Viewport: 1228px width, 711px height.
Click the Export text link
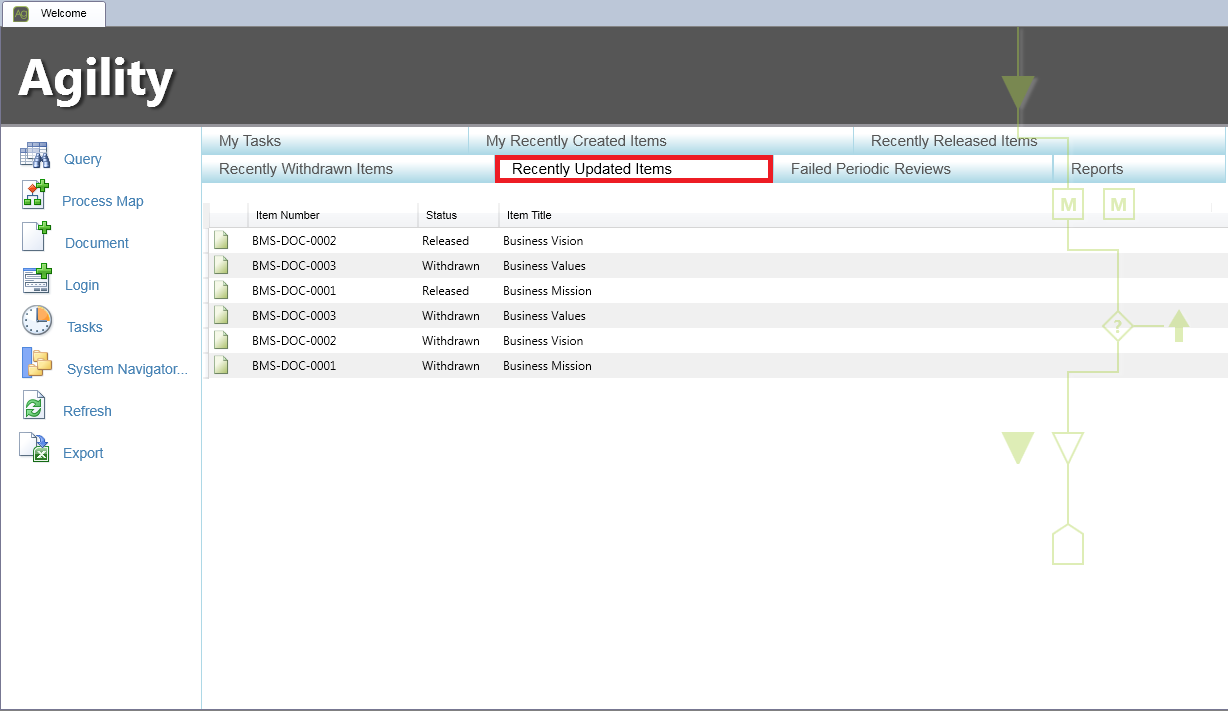83,453
